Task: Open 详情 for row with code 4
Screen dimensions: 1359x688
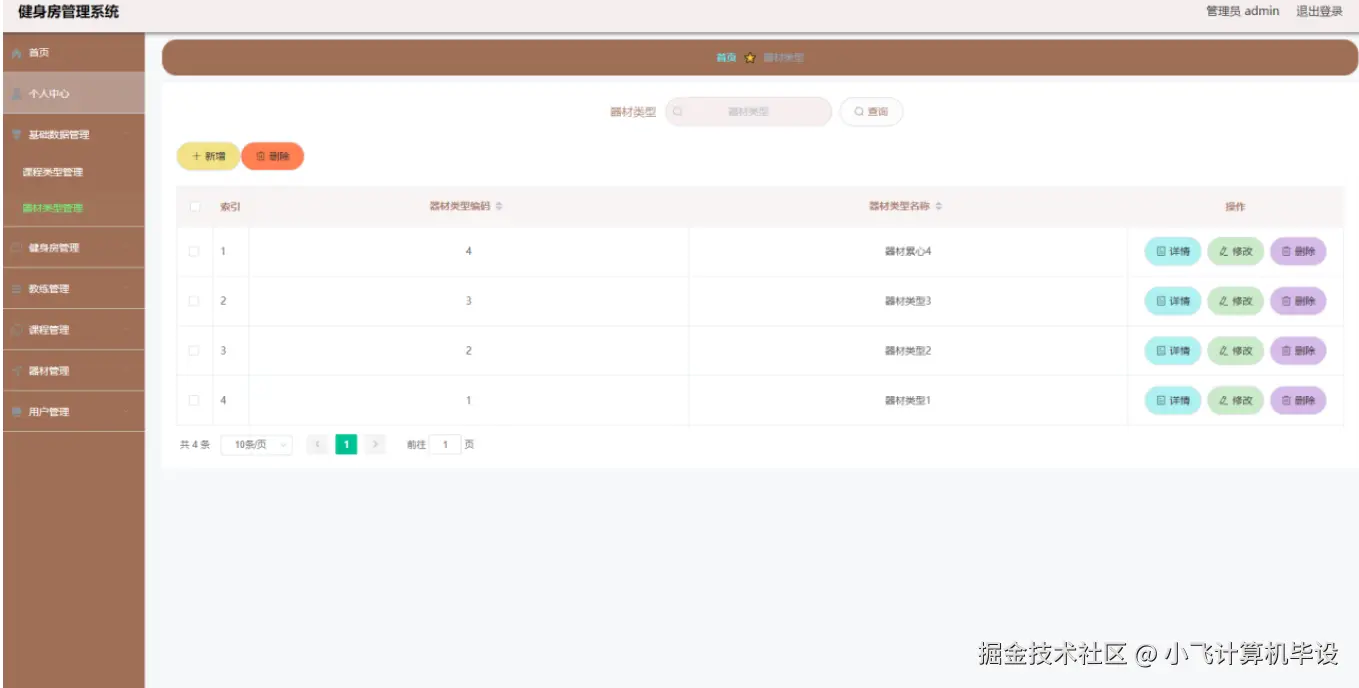Action: [x=1172, y=251]
